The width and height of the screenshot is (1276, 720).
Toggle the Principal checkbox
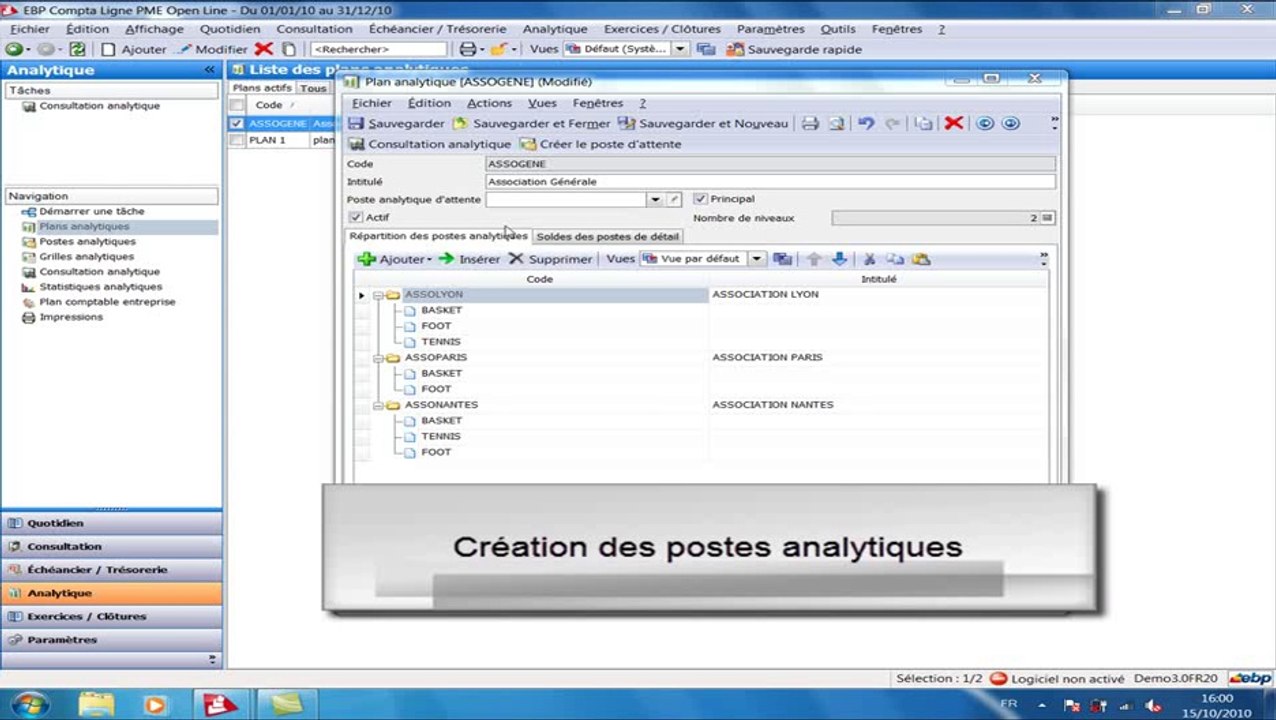(700, 199)
